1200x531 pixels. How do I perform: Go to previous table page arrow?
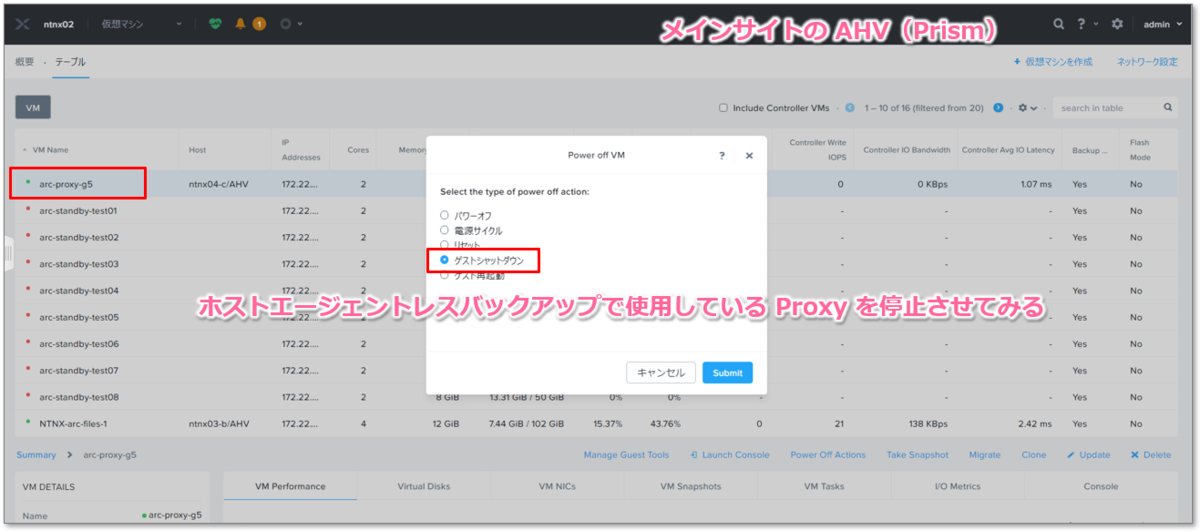pos(850,107)
